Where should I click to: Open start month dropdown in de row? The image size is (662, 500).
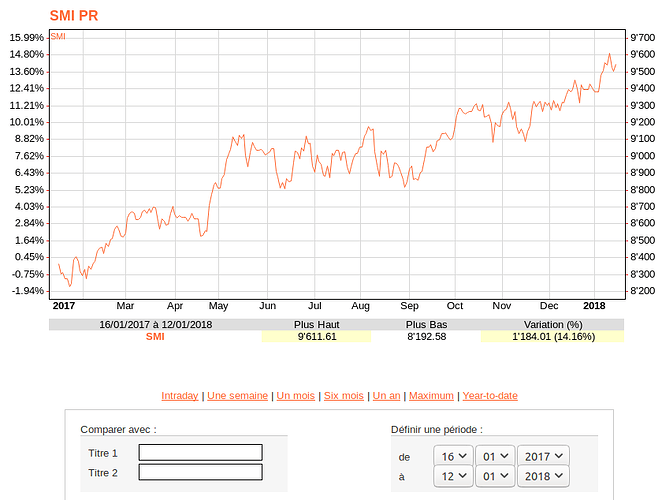pos(495,456)
